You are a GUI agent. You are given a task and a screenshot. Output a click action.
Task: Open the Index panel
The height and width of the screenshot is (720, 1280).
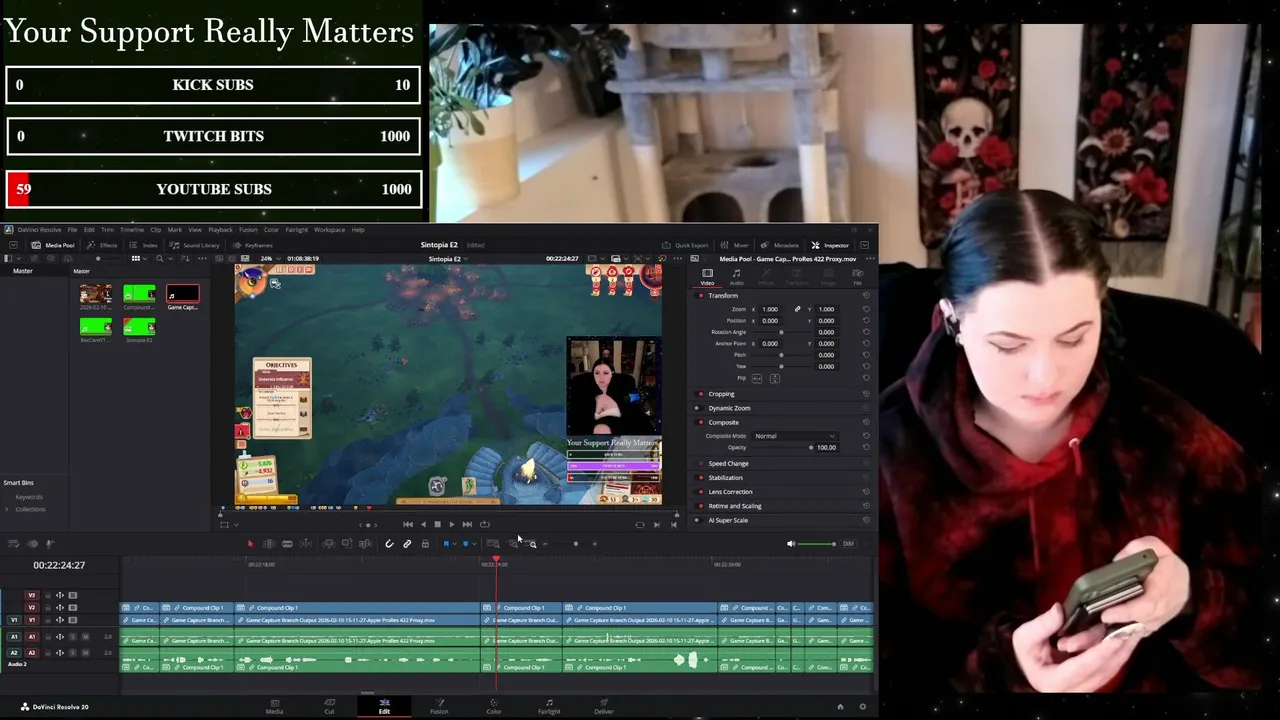(x=145, y=245)
